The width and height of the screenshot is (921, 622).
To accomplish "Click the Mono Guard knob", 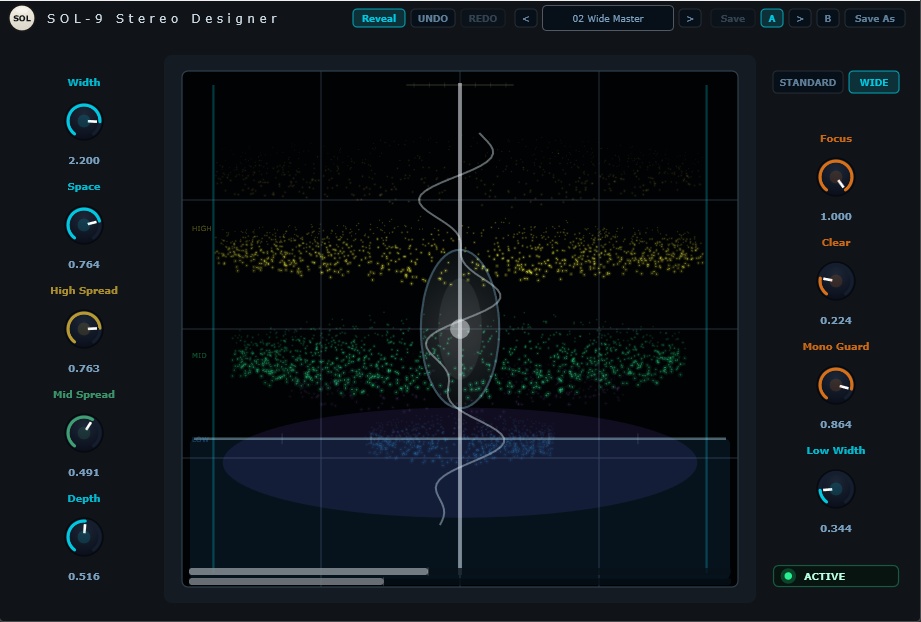I will (x=836, y=385).
